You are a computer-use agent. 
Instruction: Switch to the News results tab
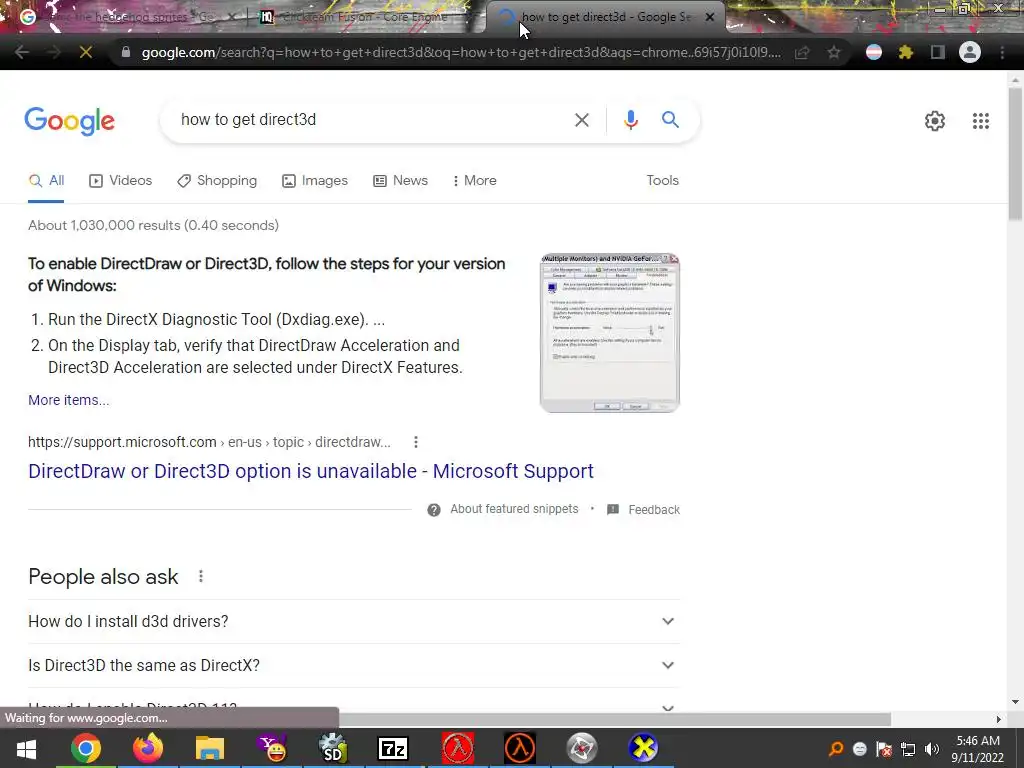(400, 181)
